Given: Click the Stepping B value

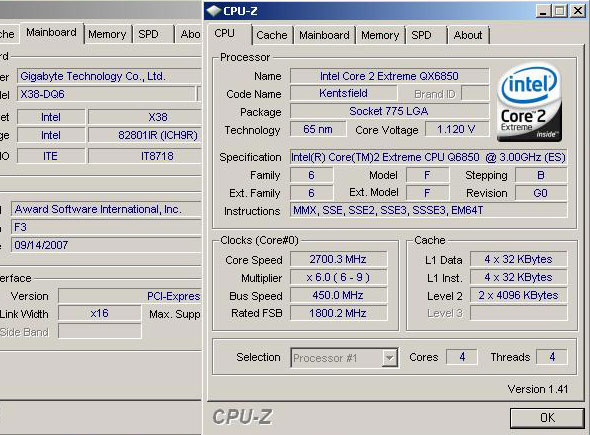Looking at the screenshot, I should (541, 175).
